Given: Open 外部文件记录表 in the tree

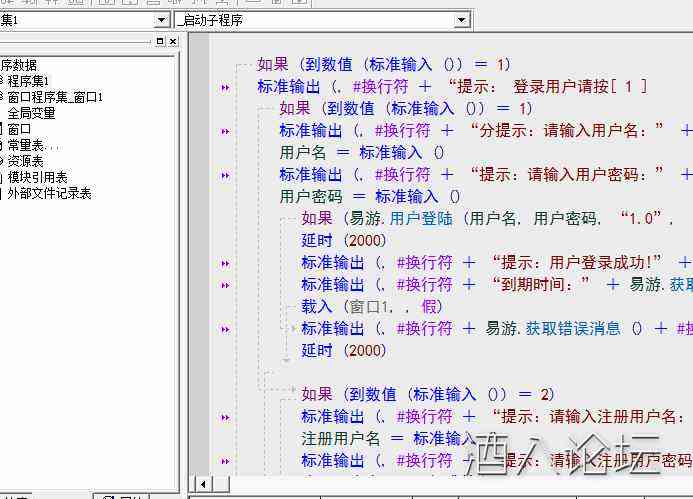Looking at the screenshot, I should (x=49, y=193).
